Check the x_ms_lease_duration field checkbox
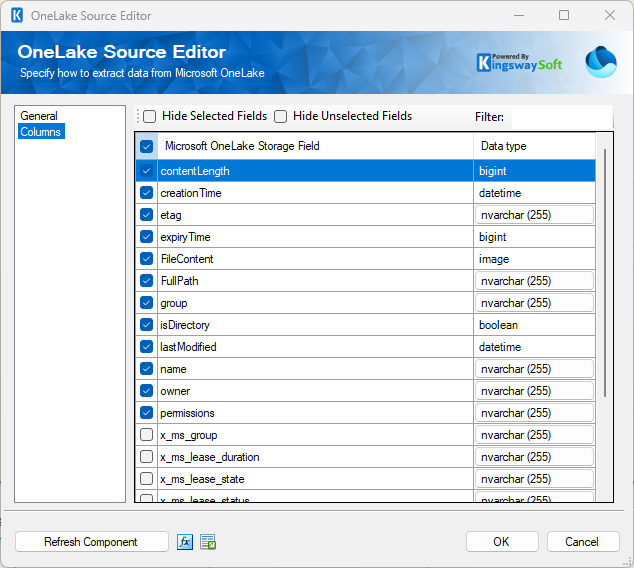Screen dimensions: 634x568 [146, 457]
